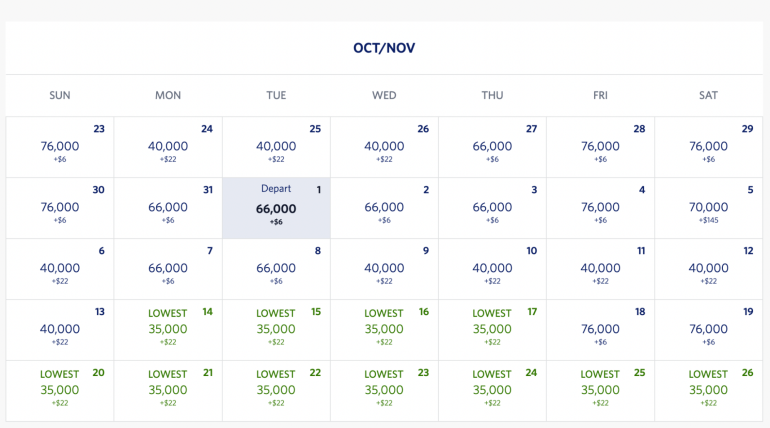Select the LOWEST fare on Saturday the 26th
The image size is (770, 428).
click(708, 391)
